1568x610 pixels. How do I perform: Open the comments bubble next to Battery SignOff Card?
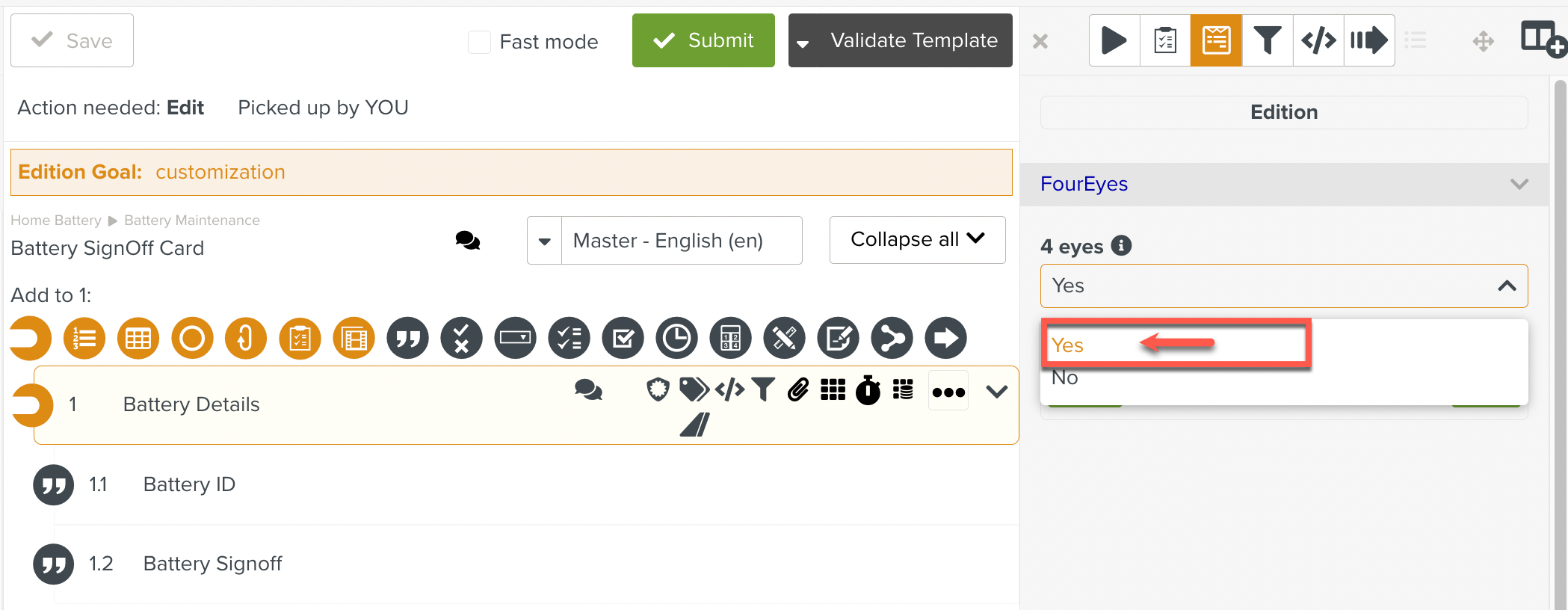tap(468, 241)
